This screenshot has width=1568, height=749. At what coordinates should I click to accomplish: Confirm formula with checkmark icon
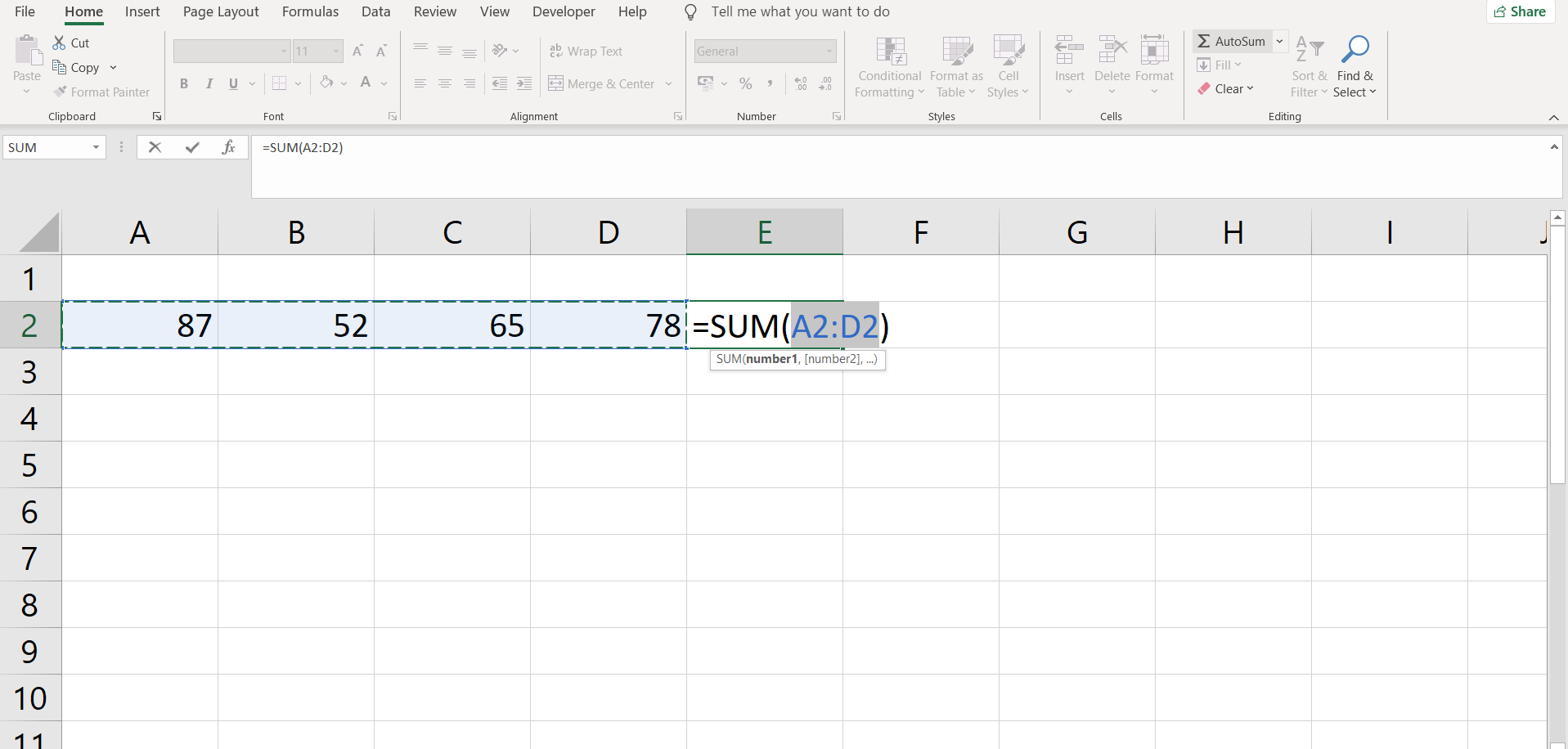click(x=192, y=147)
